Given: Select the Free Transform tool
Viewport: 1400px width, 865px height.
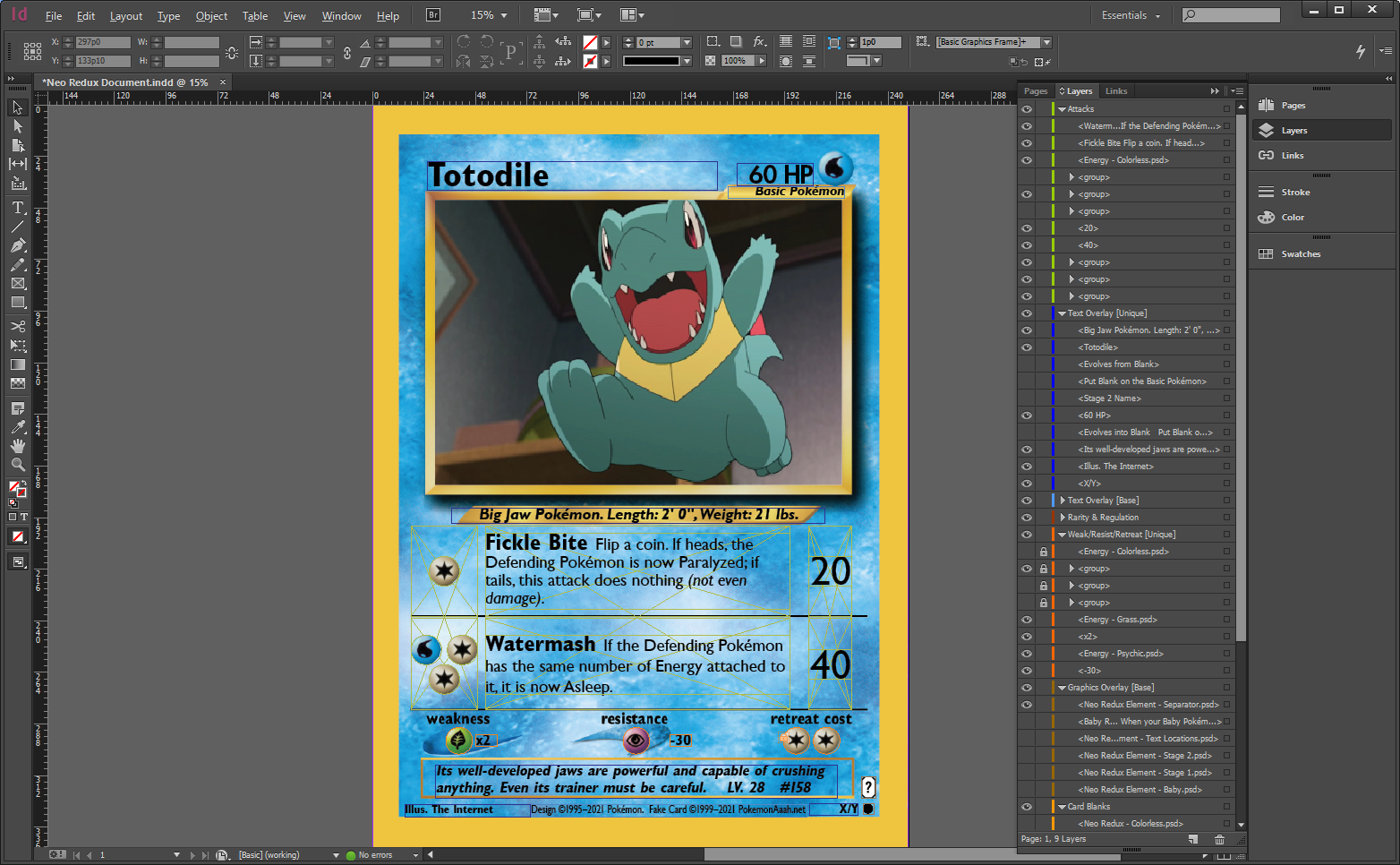Looking at the screenshot, I should [x=17, y=345].
